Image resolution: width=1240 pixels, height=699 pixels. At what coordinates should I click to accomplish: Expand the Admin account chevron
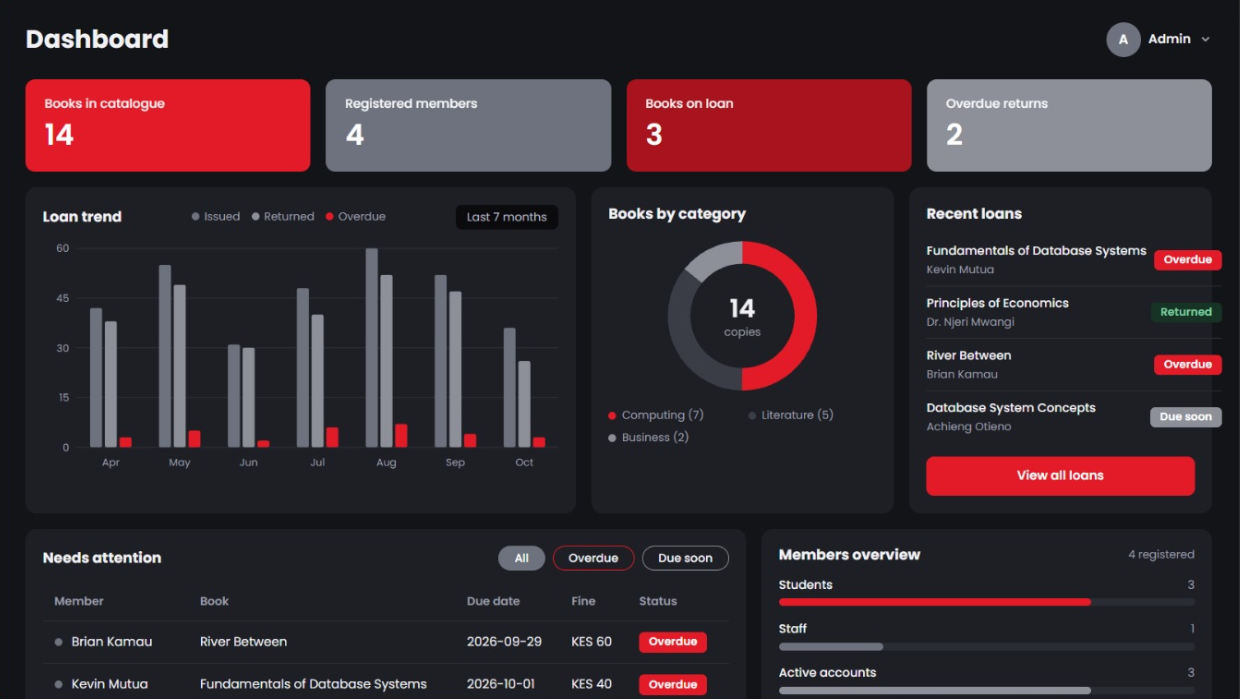click(1205, 40)
